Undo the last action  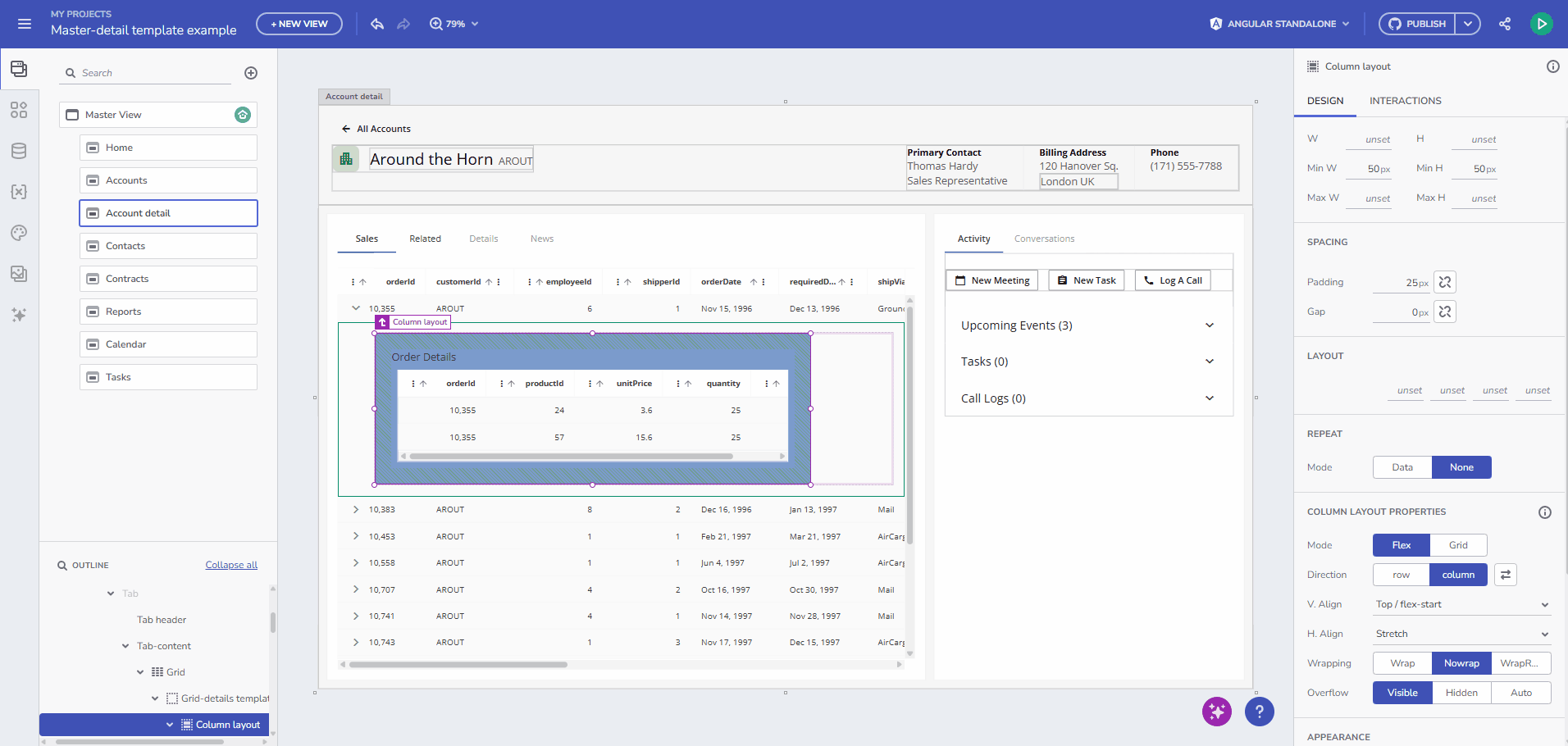pos(376,24)
